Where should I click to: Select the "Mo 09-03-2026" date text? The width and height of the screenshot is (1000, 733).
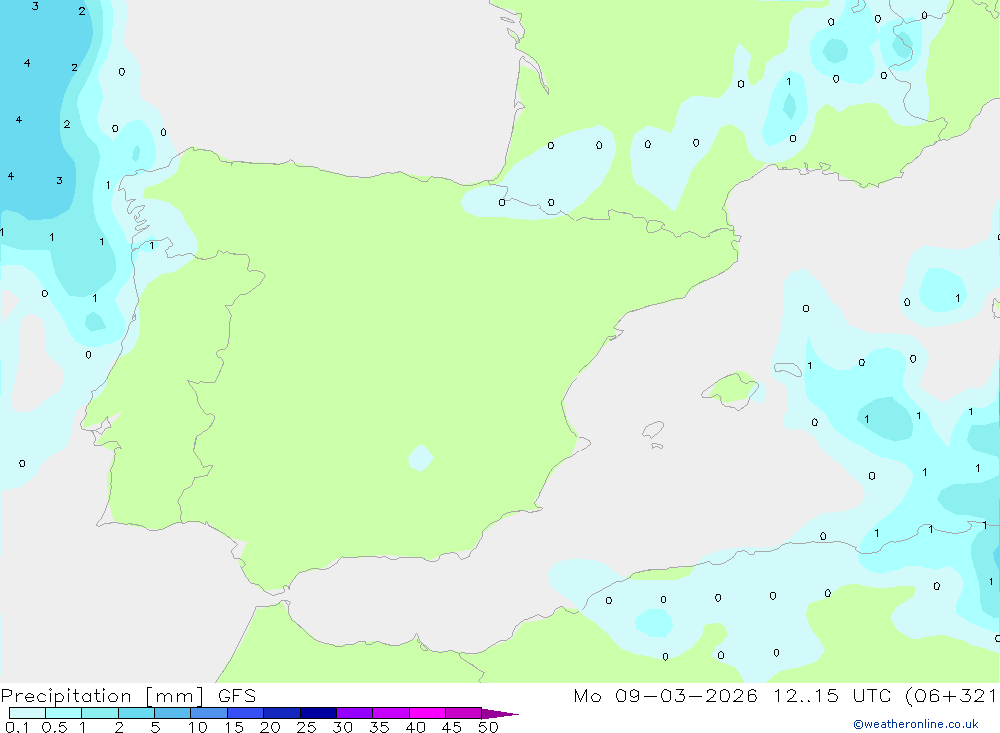(665, 695)
